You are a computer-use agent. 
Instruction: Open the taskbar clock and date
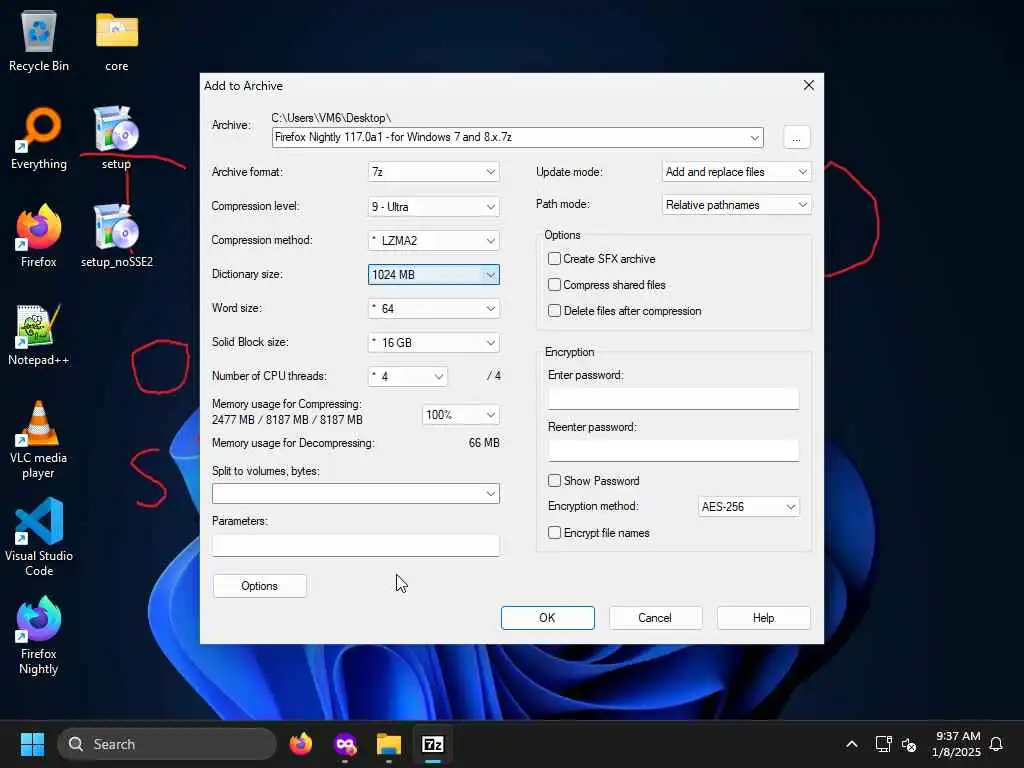957,744
